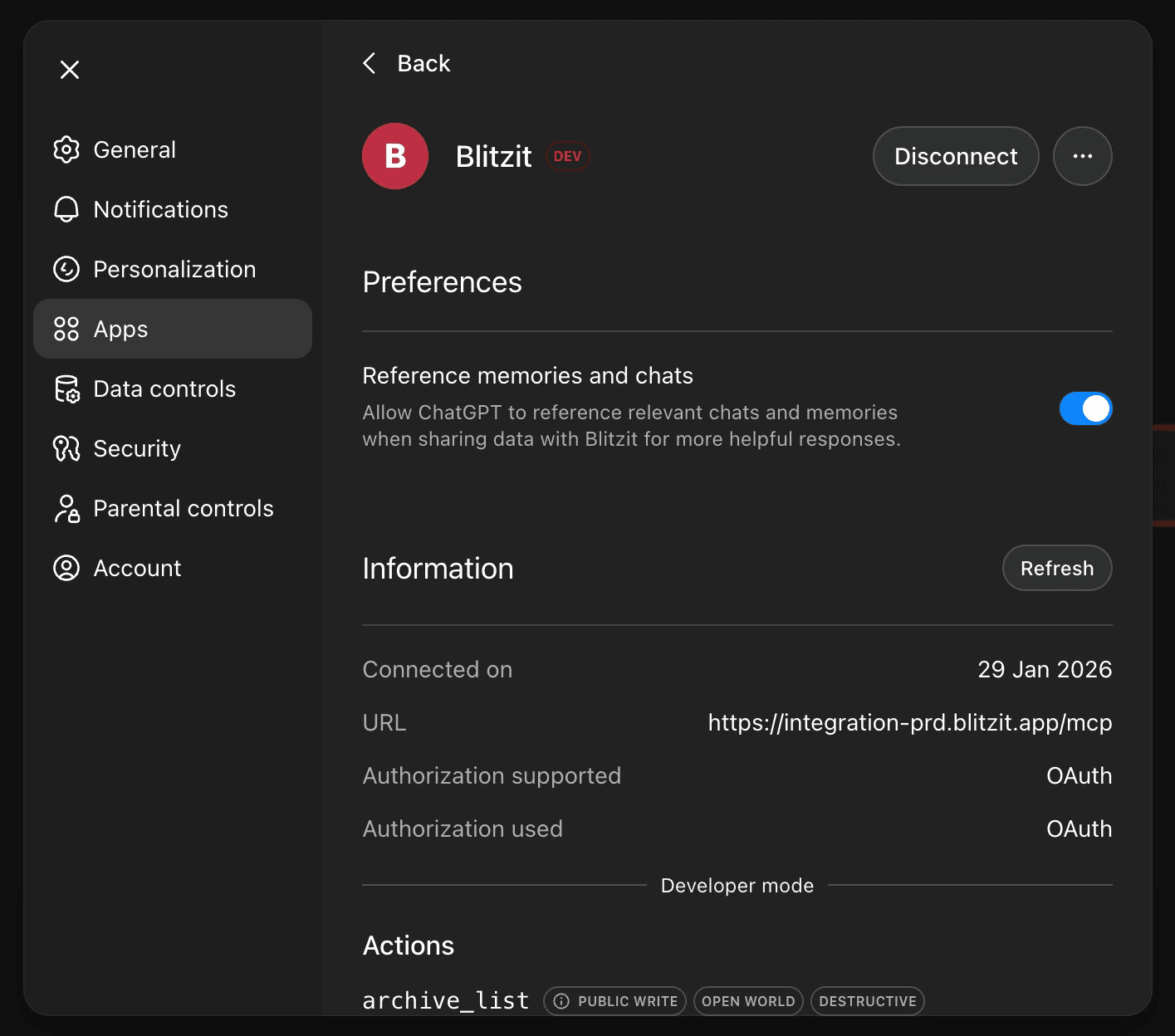This screenshot has width=1175, height=1036.
Task: Click the Data controls database icon
Action: 66,388
